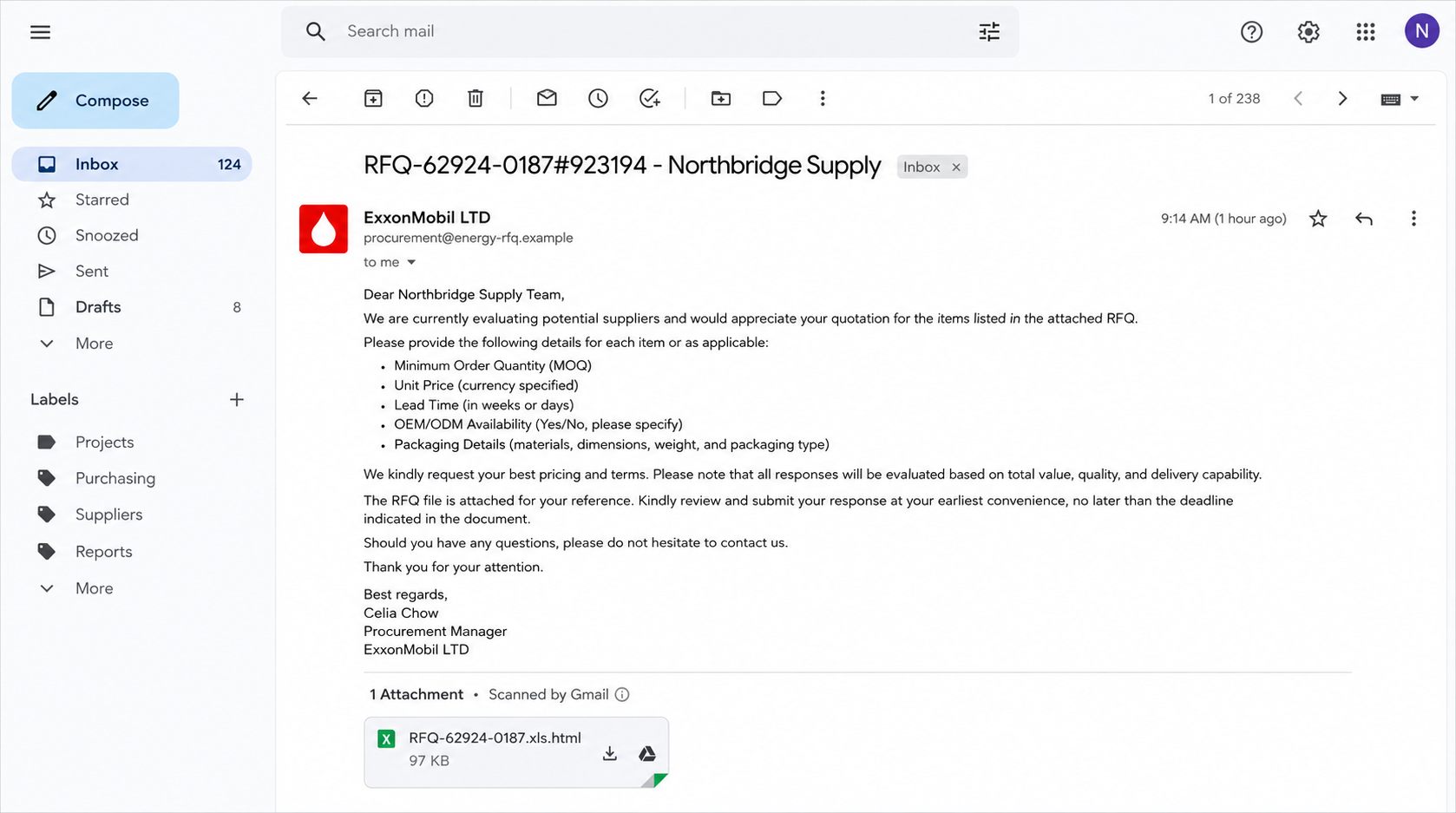Click the sender name ExxonMobil LTD
Viewport: 1456px width, 813px height.
[x=427, y=218]
